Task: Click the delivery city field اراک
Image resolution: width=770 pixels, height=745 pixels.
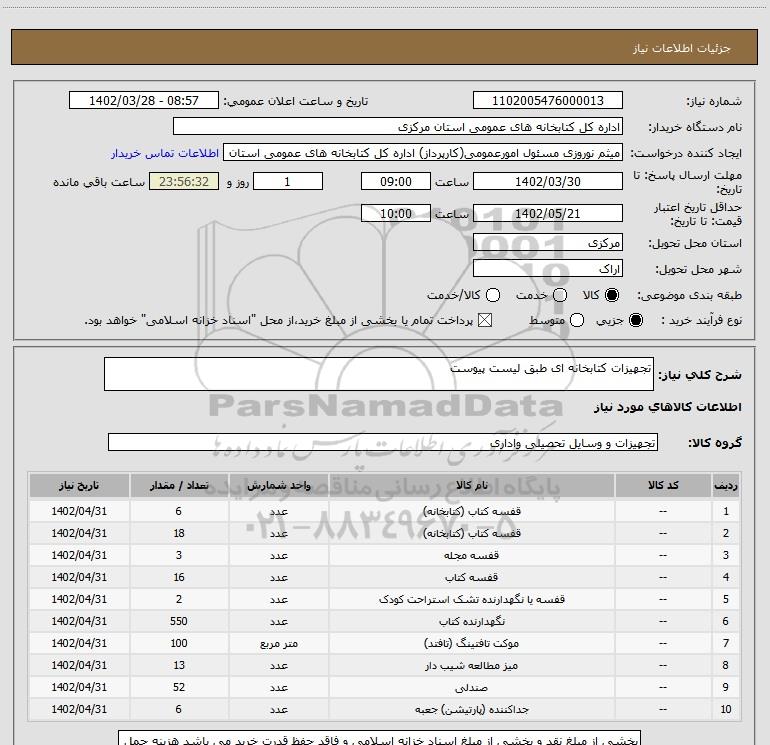Action: (548, 269)
